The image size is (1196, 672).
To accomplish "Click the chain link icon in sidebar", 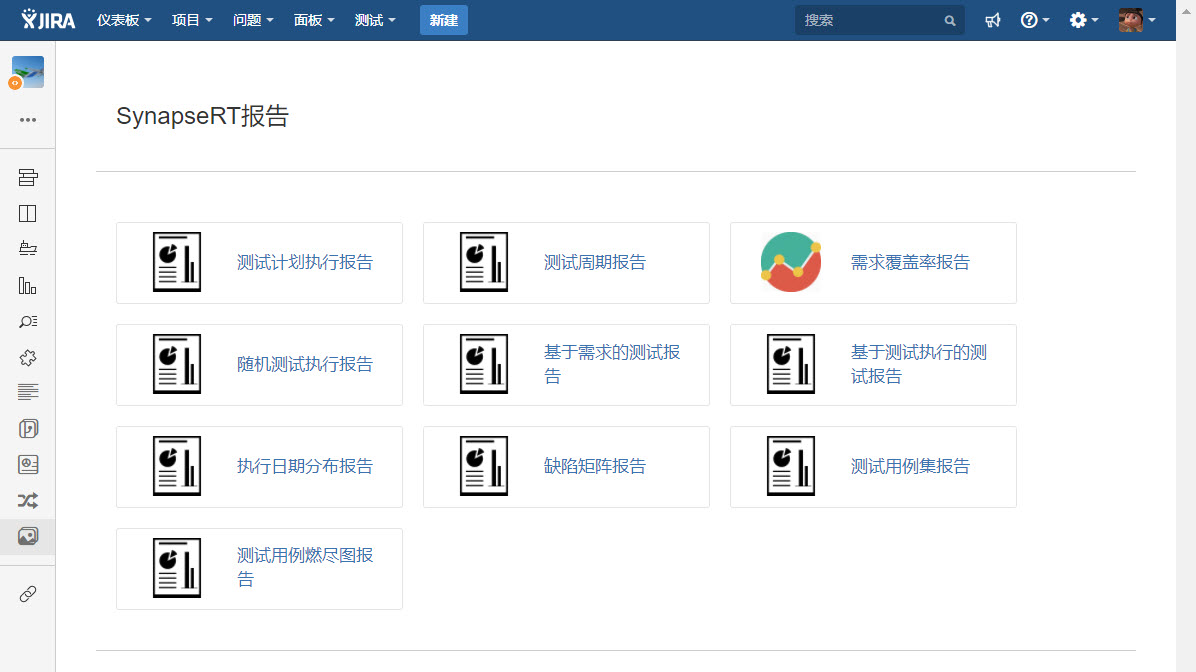I will tap(27, 593).
